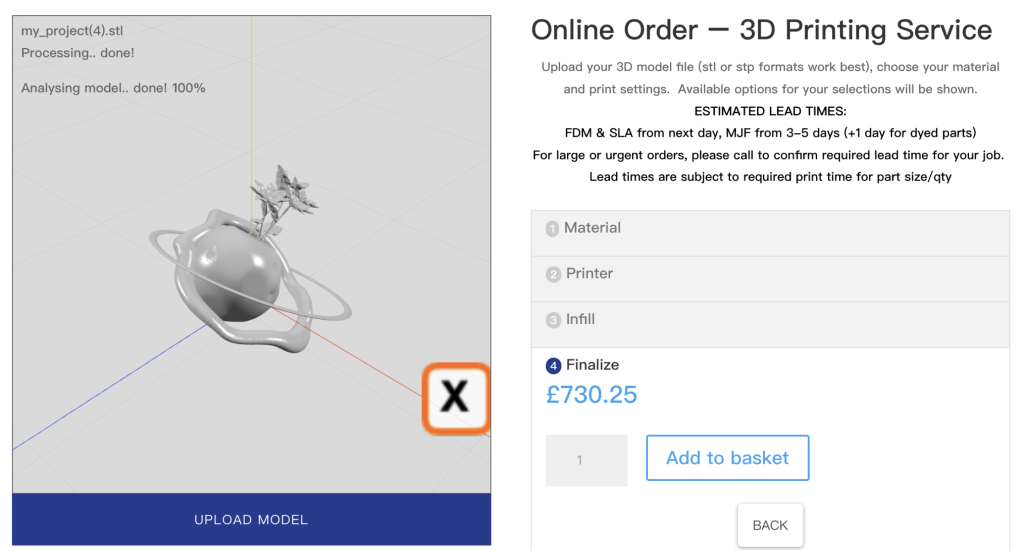Click the £730.25 price text
1024x551 pixels.
[591, 395]
